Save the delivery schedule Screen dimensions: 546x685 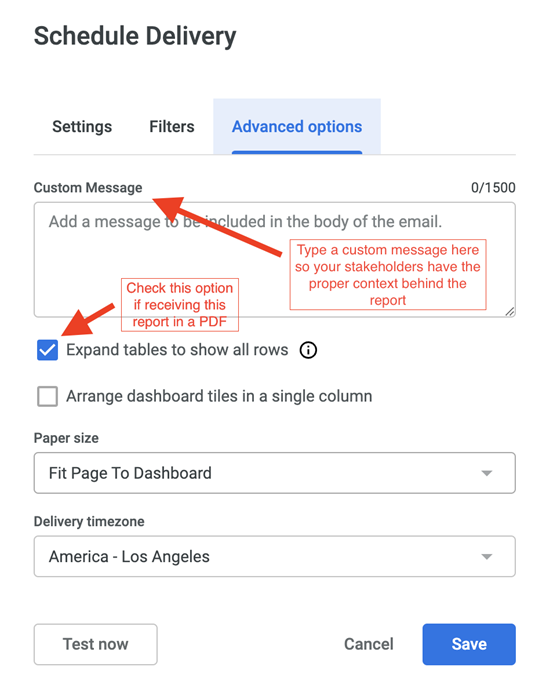coord(469,644)
